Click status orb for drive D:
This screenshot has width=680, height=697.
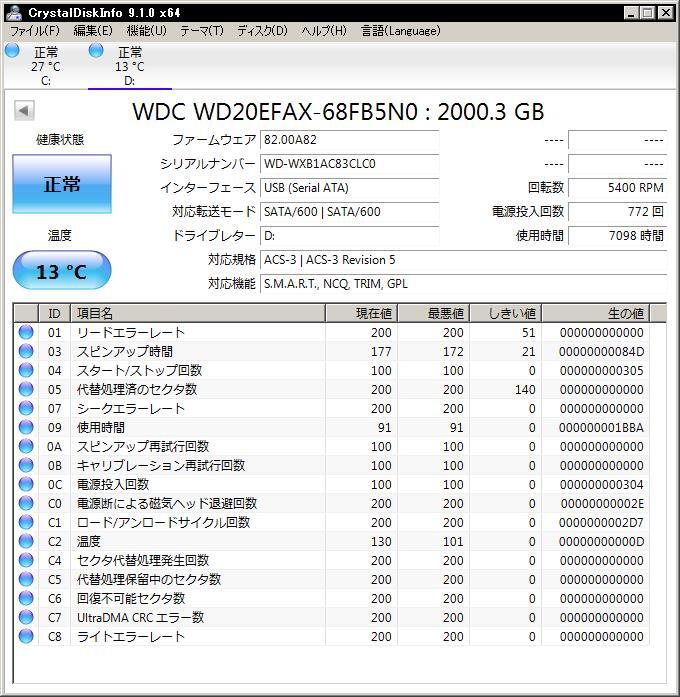96,50
